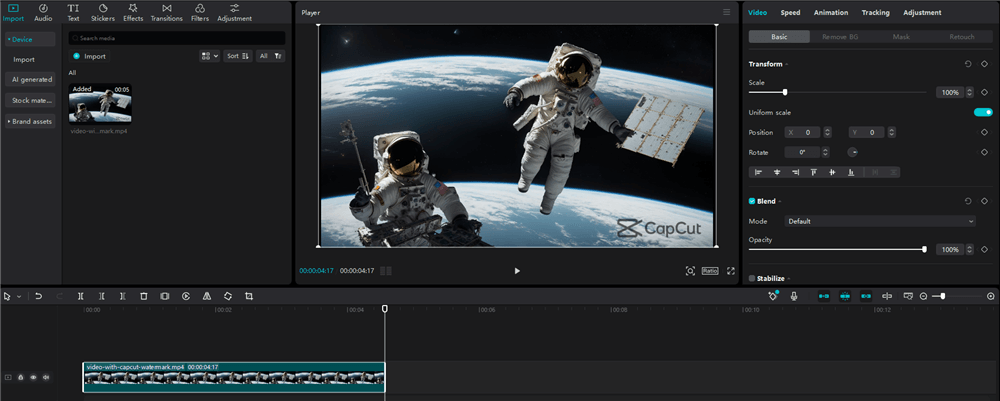Click the microphone Record voiceover icon
This screenshot has width=1000, height=401.
[x=794, y=296]
